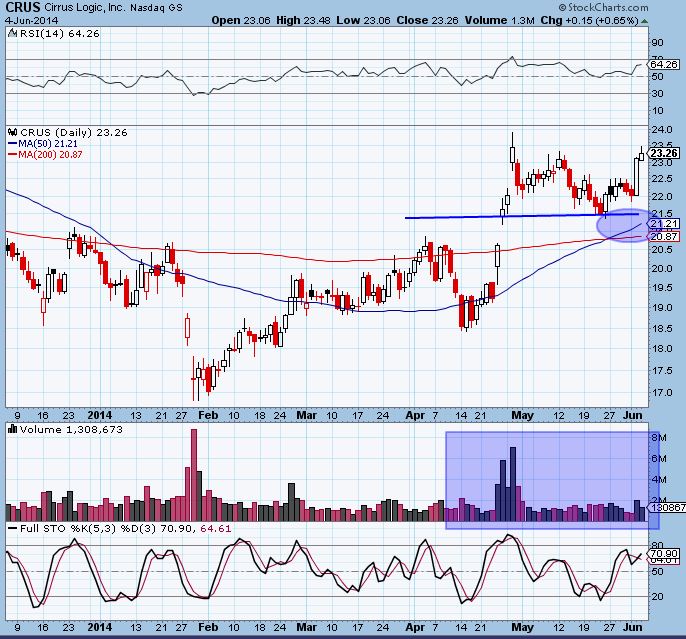Click the green up-arrow change indicator
Image resolution: width=686 pixels, height=639 pixels.
(645, 21)
